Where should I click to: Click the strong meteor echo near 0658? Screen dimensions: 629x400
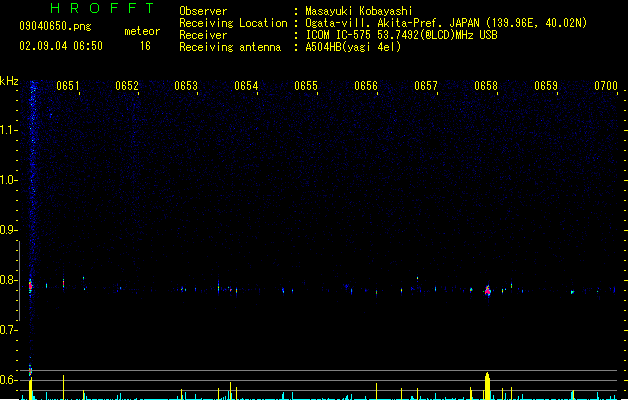488,290
